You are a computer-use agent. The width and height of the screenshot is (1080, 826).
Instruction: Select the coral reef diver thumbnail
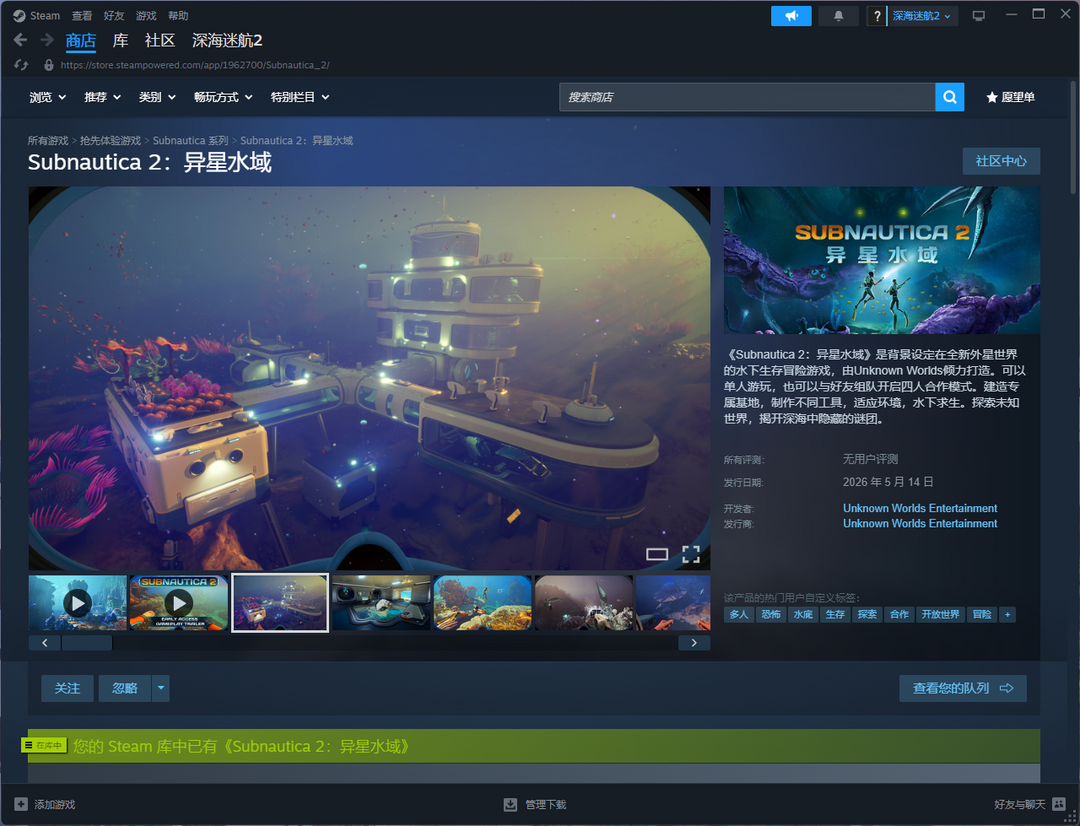coord(482,603)
